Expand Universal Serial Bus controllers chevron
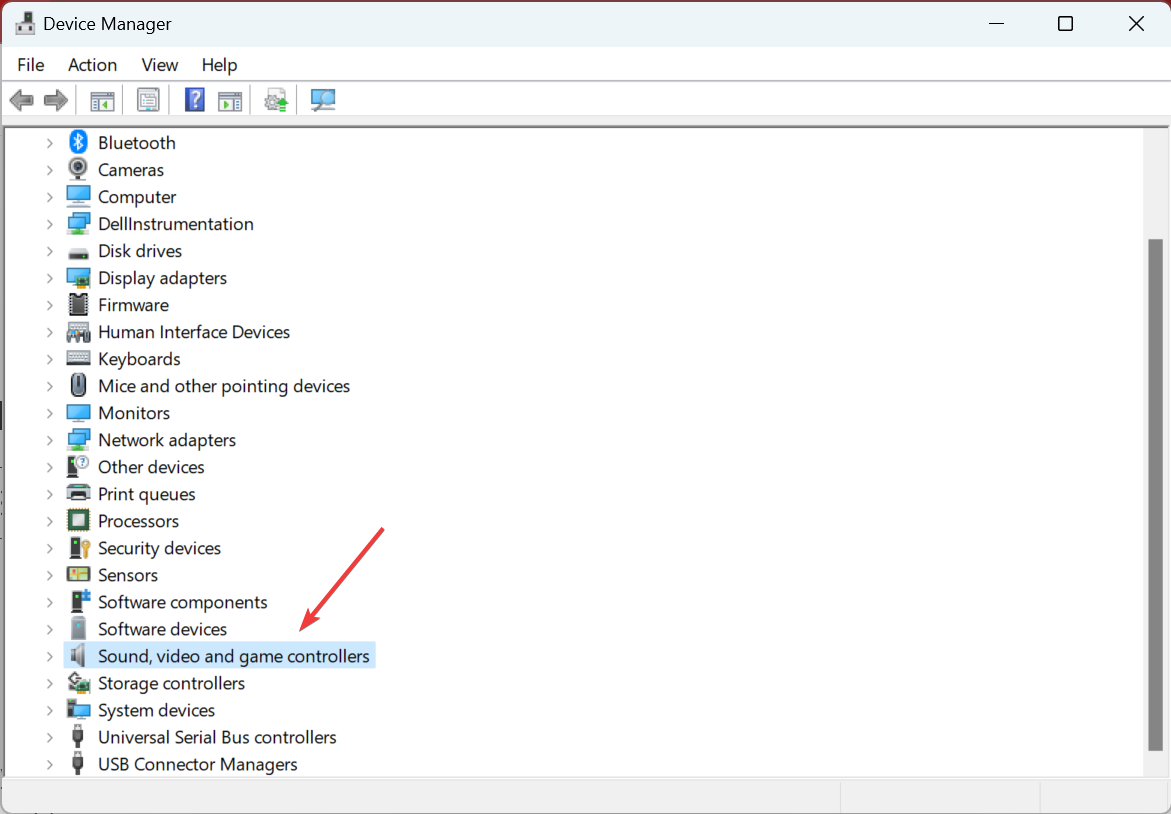Screen dimensions: 1171x814 49,737
